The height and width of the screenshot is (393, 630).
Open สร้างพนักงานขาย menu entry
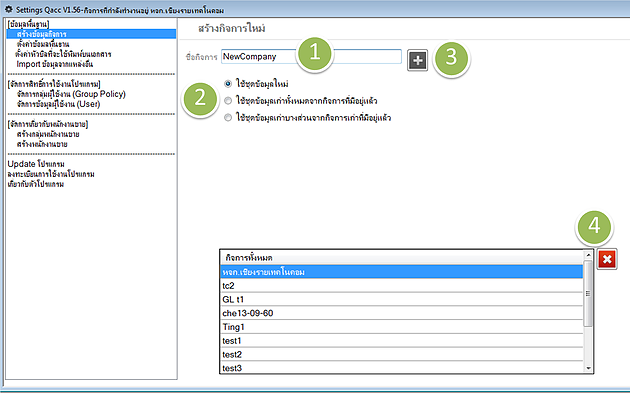(x=42, y=144)
